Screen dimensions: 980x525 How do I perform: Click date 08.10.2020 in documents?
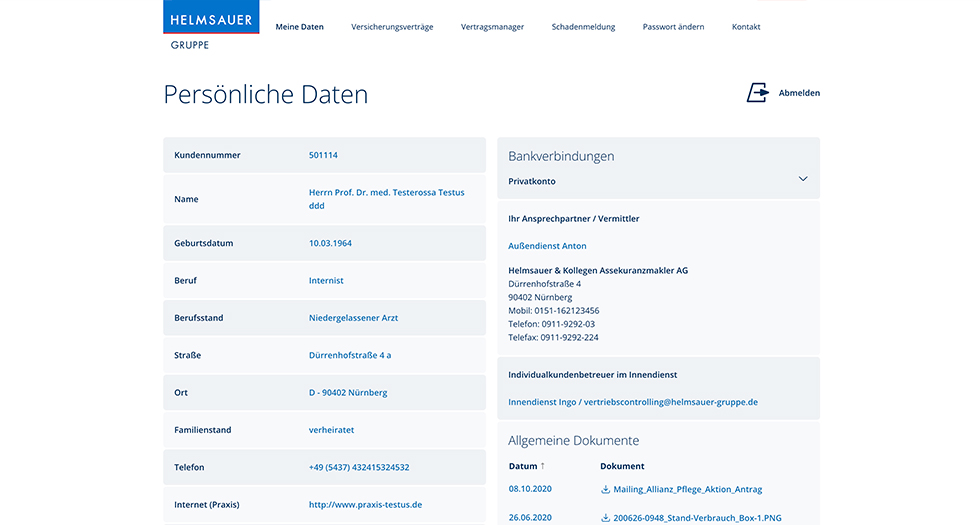[530, 489]
